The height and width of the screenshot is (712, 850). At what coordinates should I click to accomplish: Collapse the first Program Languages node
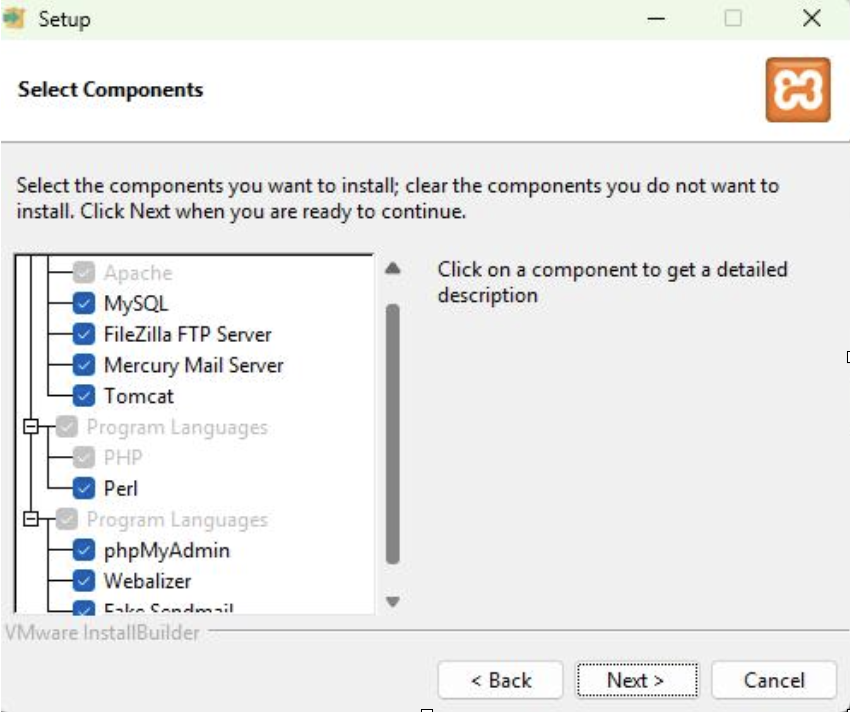click(31, 427)
